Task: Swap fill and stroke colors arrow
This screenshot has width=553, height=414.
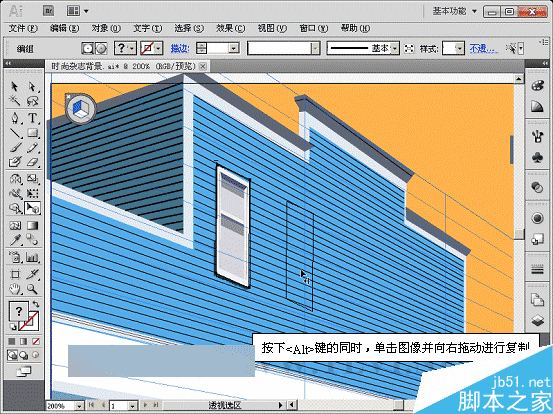Action: 36,304
